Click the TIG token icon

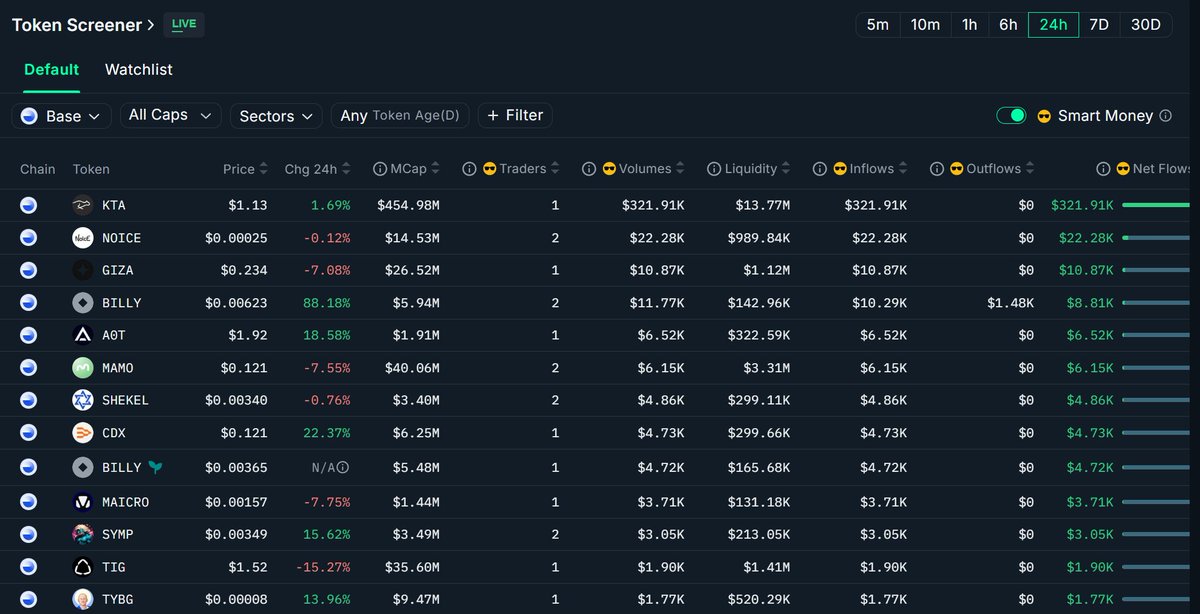[x=83, y=567]
